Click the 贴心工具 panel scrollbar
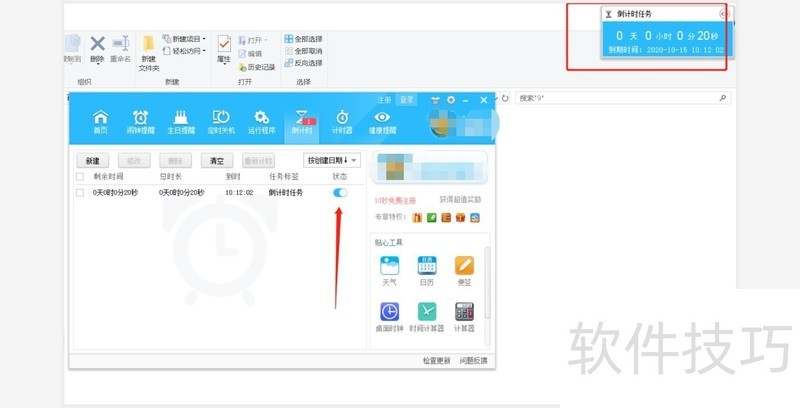The height and width of the screenshot is (408, 800). [x=487, y=283]
